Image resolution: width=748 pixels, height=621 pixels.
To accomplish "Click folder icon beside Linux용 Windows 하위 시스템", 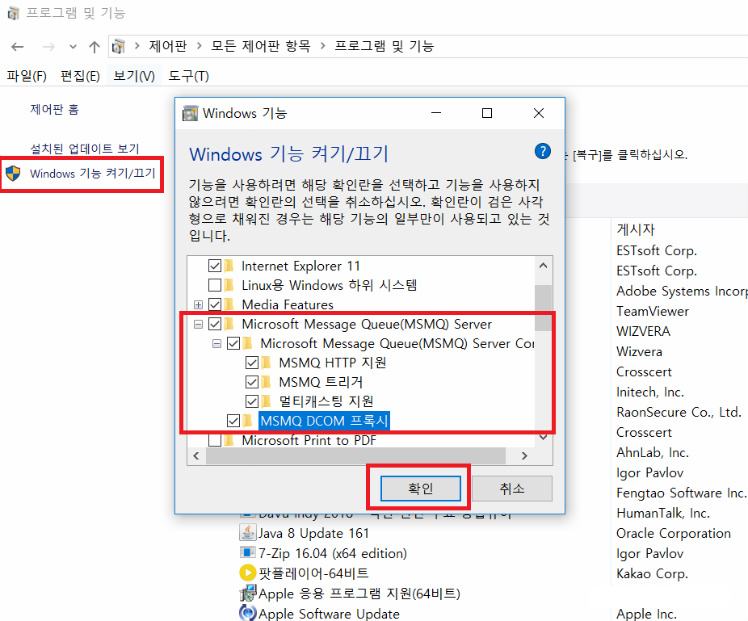I will coord(229,285).
